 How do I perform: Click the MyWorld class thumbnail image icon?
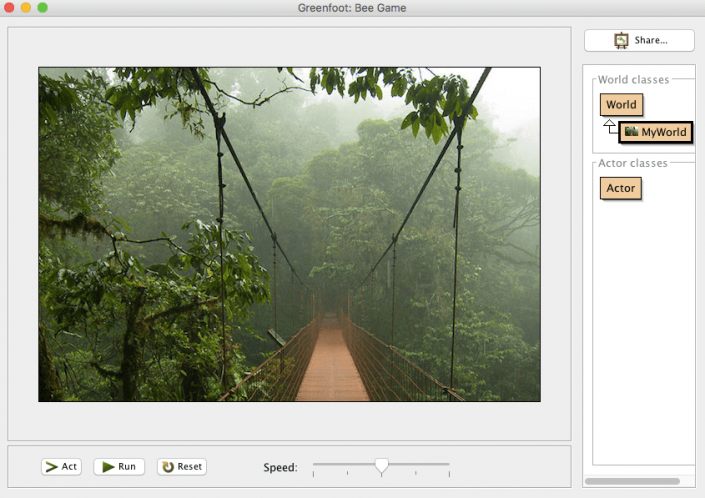pos(631,132)
